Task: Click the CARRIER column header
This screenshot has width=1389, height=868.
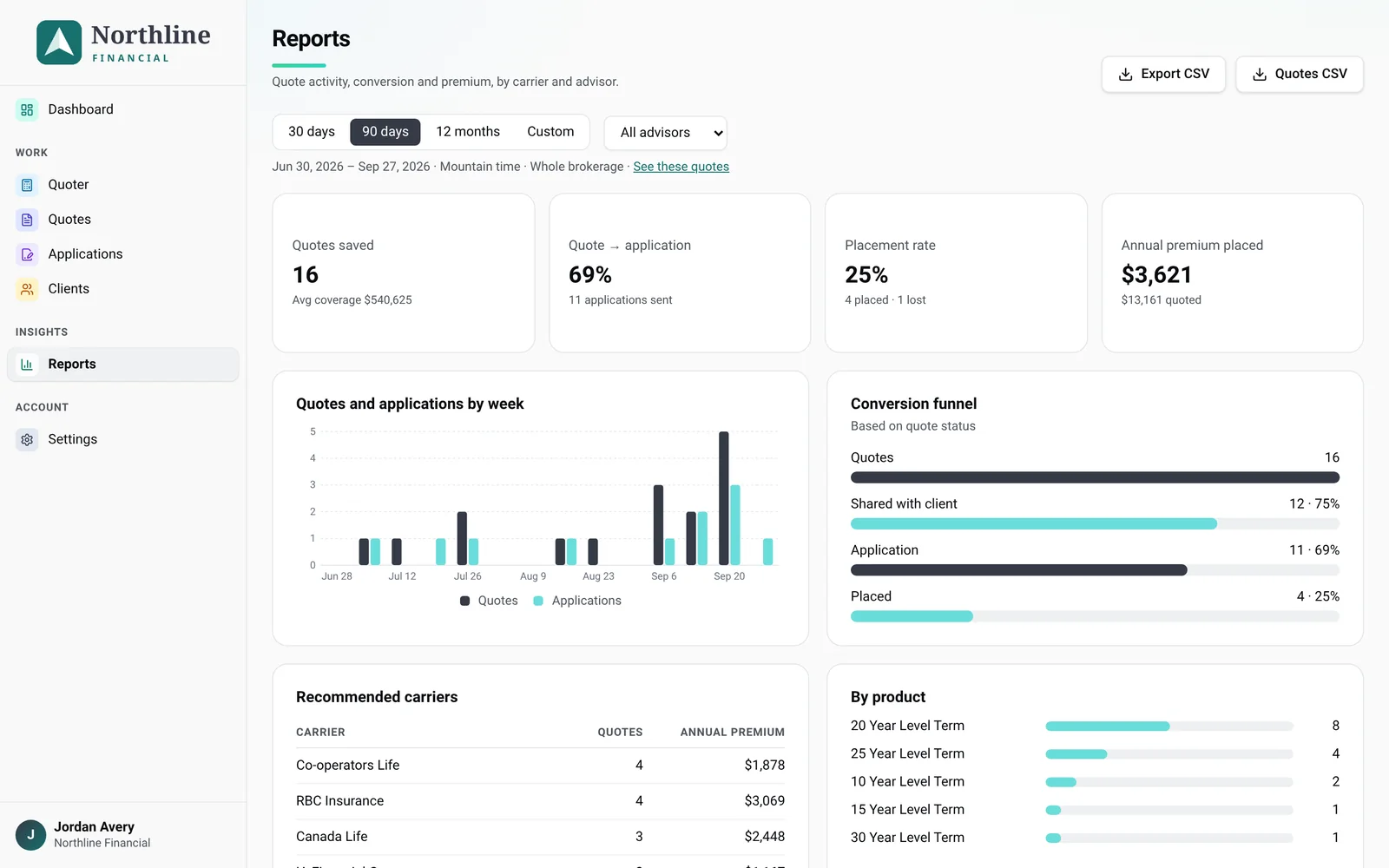Action: tap(320, 733)
